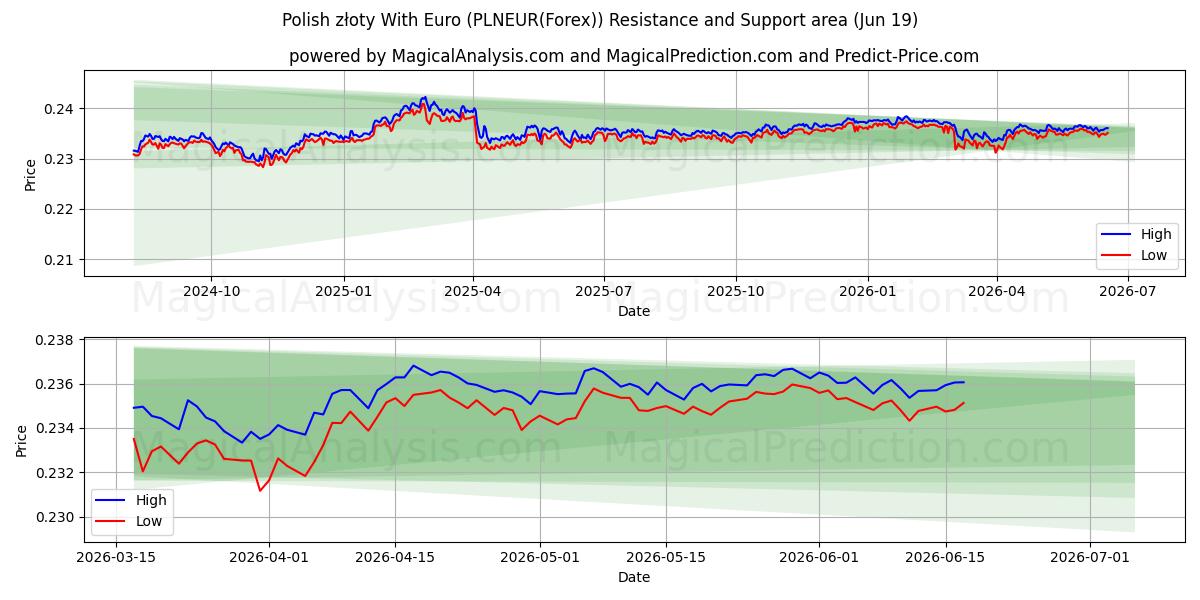Click the top chart y-axis value '0.23'
The width and height of the screenshot is (1200, 600).
60,159
